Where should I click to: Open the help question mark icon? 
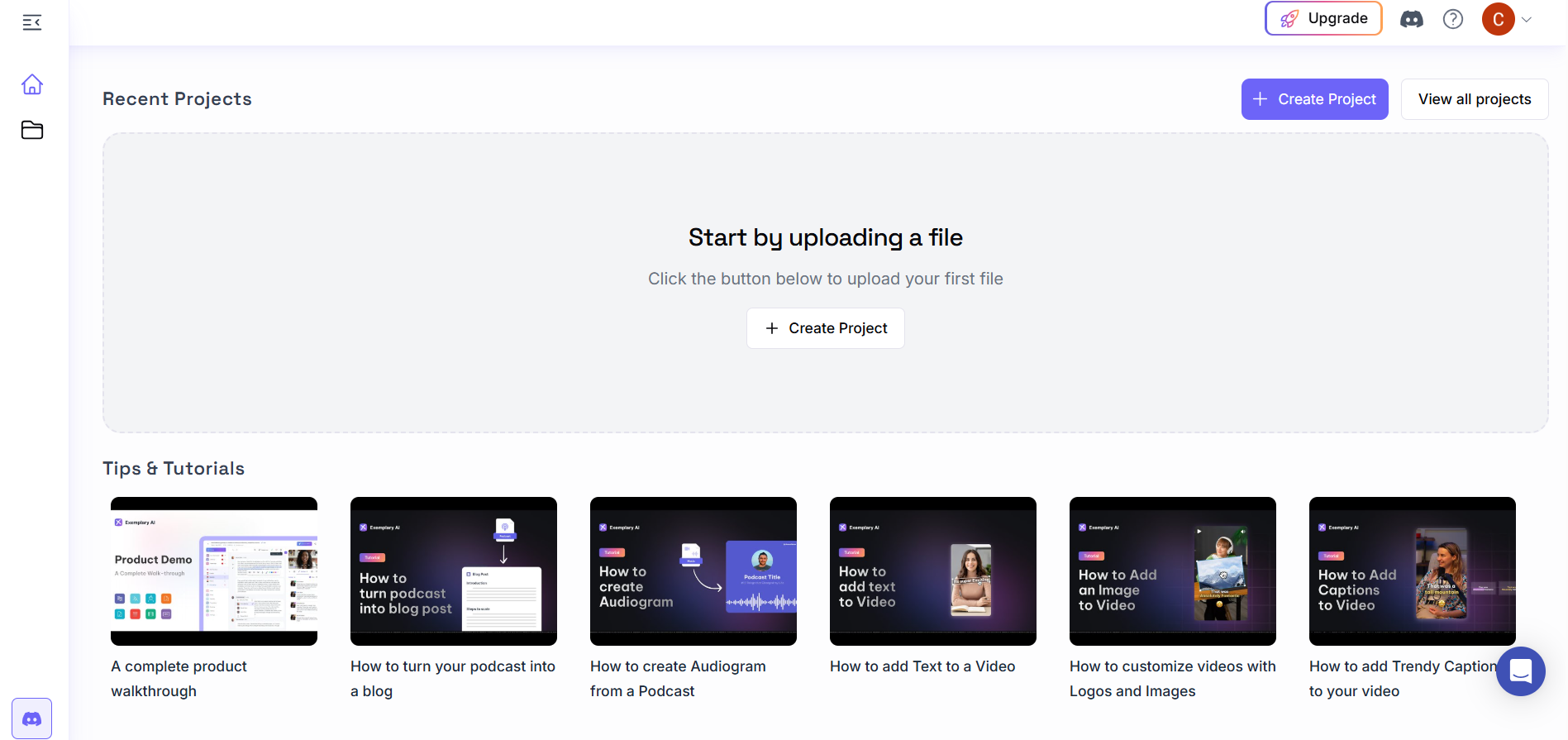1453,19
